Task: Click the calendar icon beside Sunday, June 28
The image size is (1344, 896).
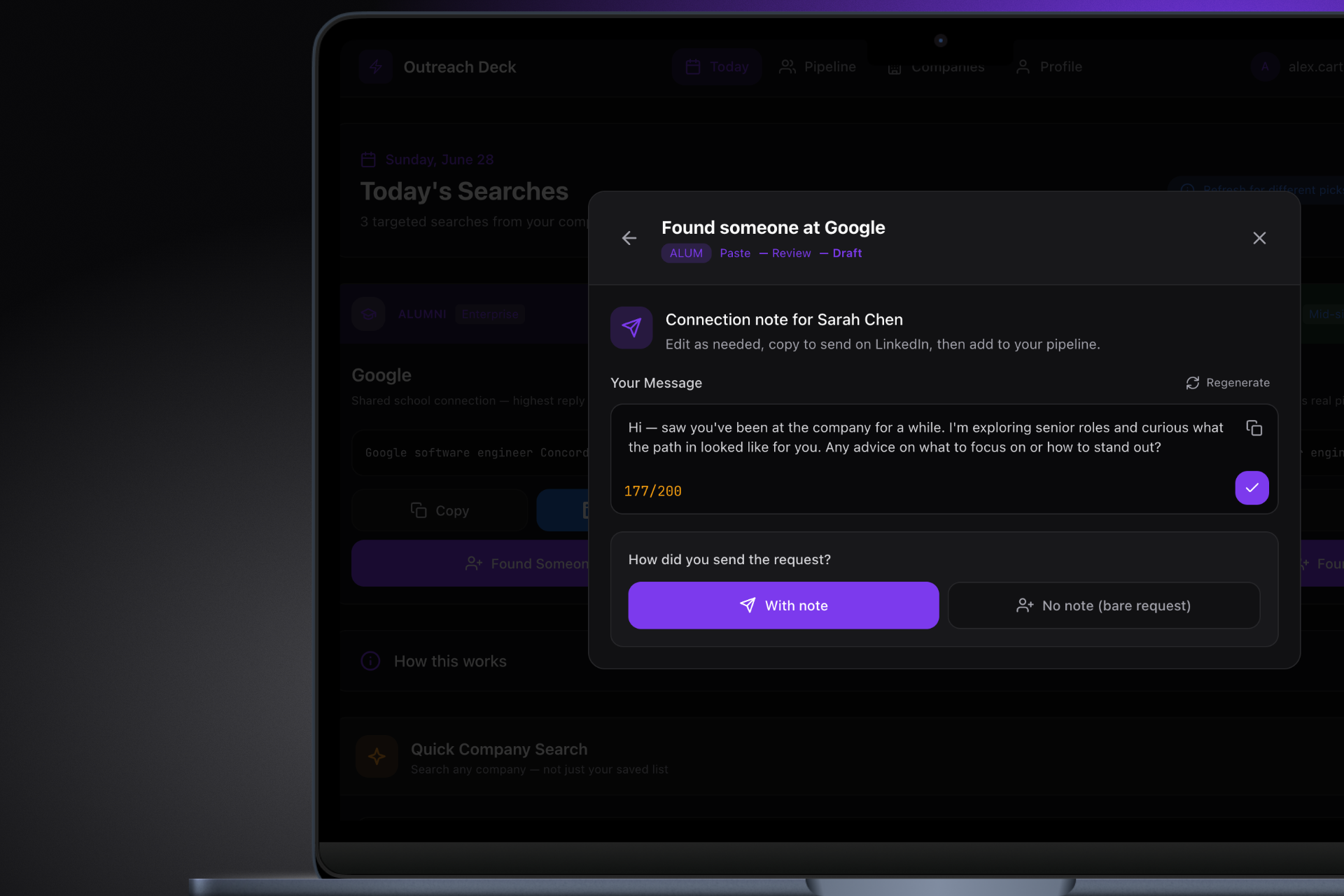Action: coord(368,160)
